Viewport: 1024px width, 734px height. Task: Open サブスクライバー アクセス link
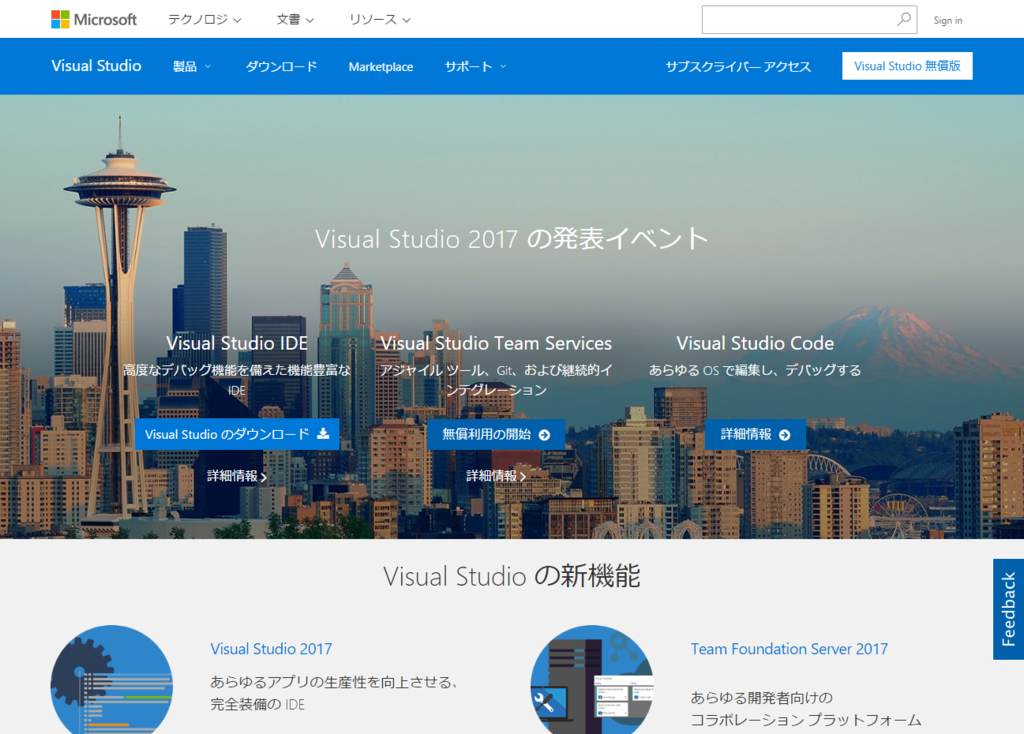coord(738,67)
